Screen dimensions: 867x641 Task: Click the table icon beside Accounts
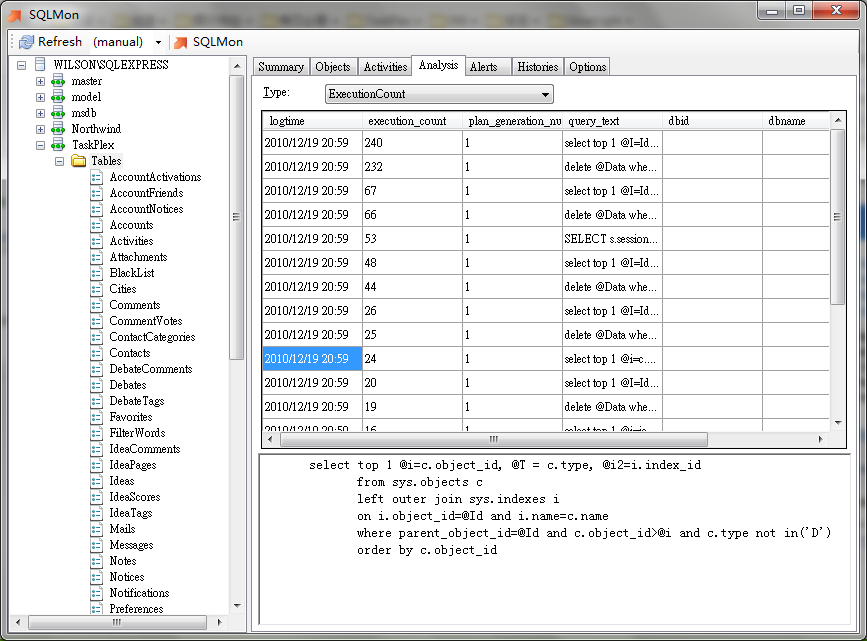(95, 224)
